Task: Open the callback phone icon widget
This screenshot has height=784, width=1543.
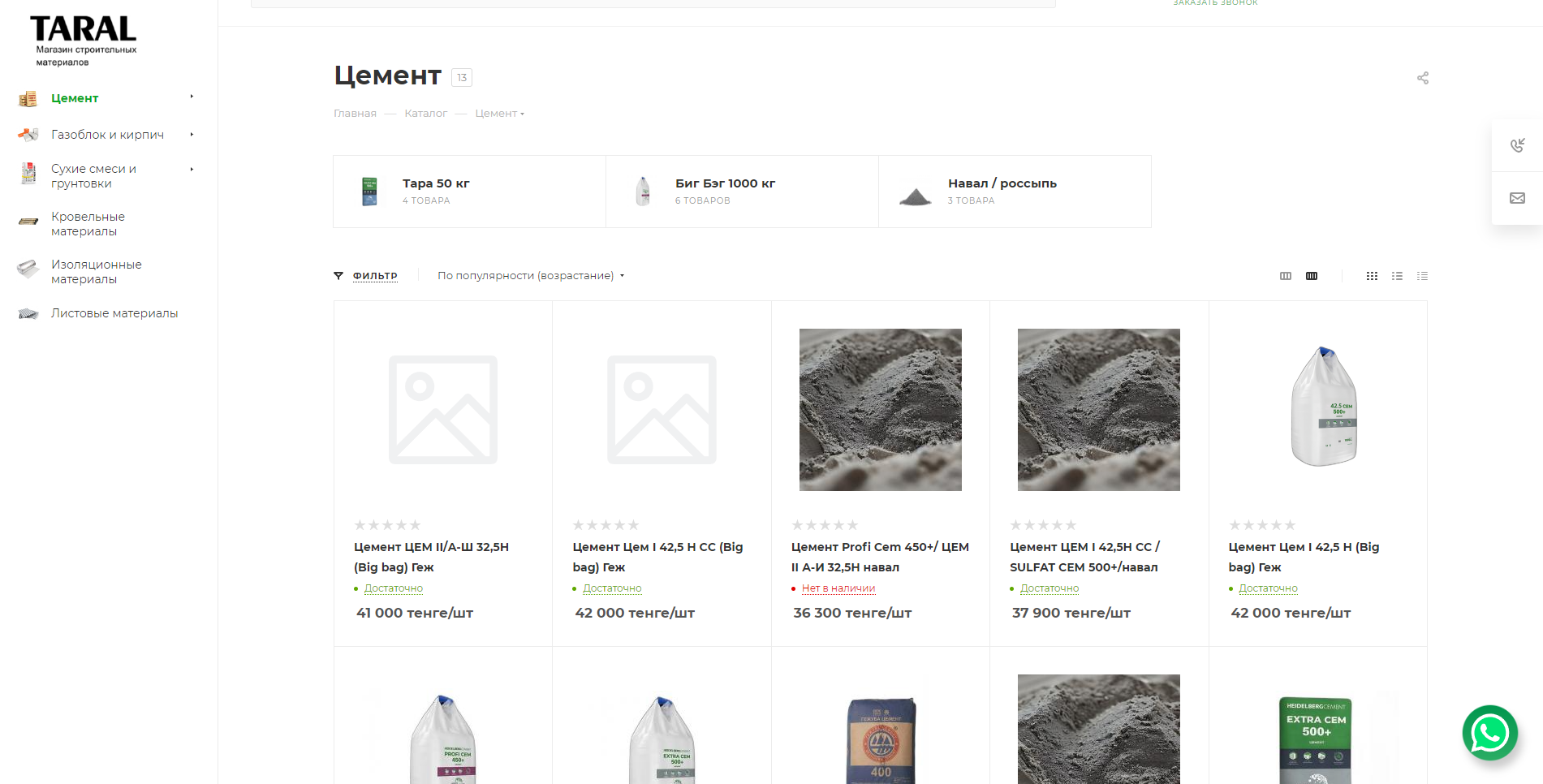Action: tap(1517, 145)
